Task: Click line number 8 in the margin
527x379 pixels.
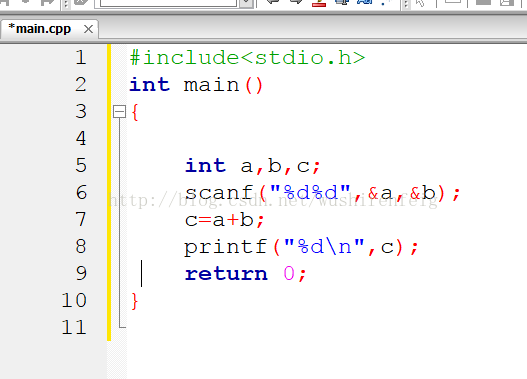Action: click(x=81, y=246)
